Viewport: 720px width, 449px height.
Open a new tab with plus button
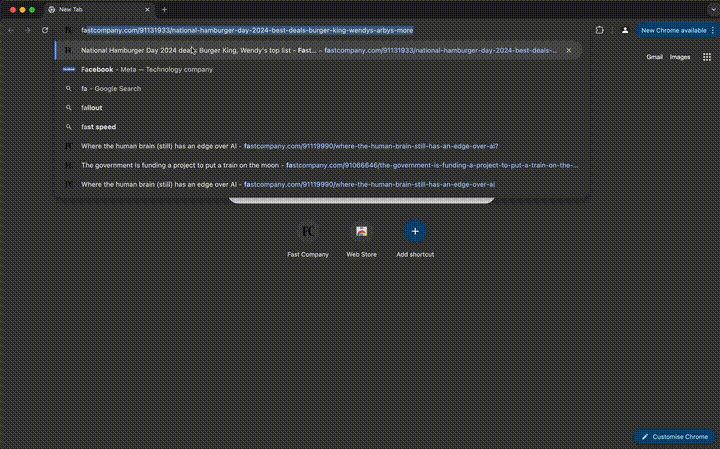(x=164, y=10)
